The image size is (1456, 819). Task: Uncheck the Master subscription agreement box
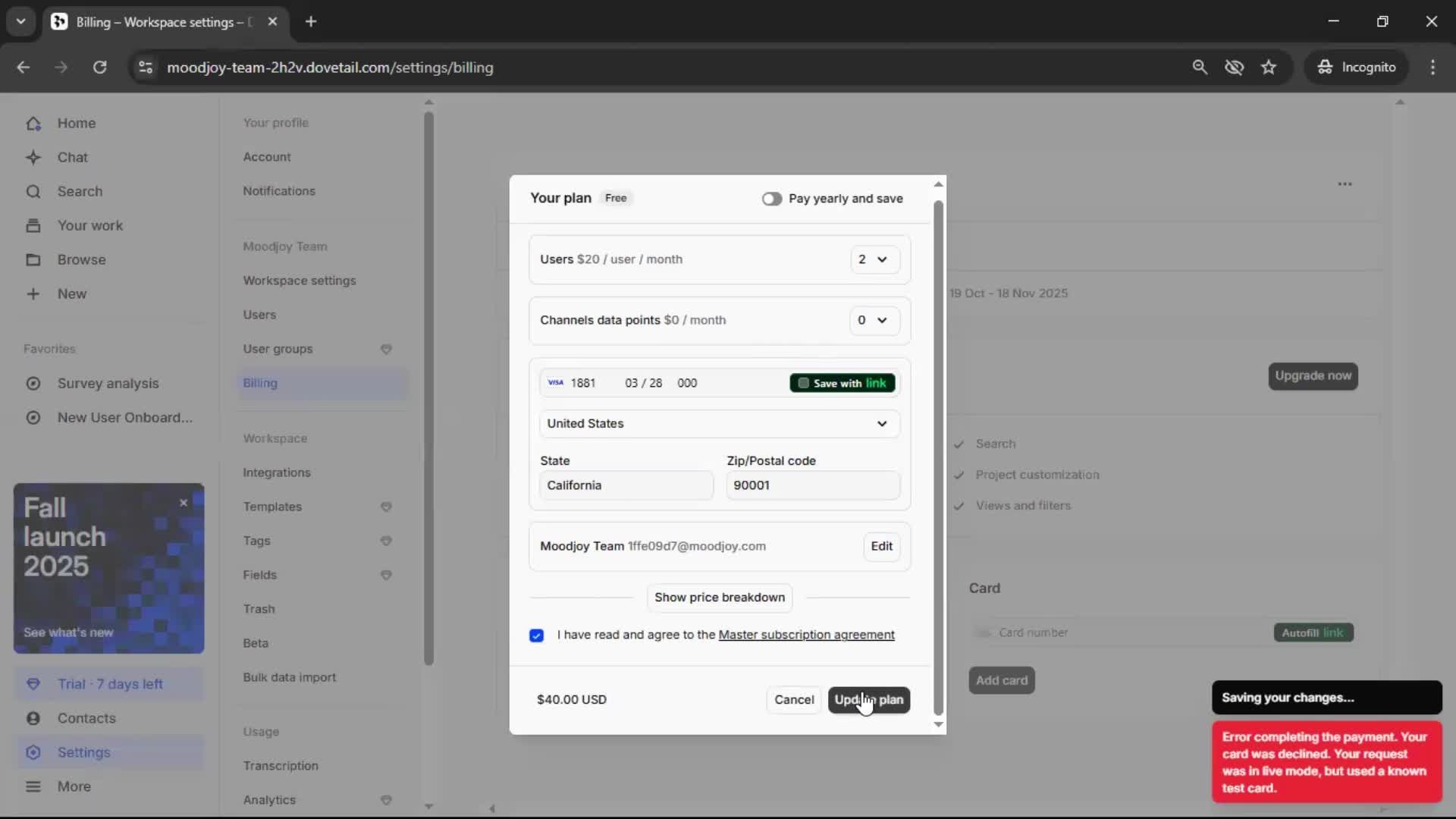[537, 635]
